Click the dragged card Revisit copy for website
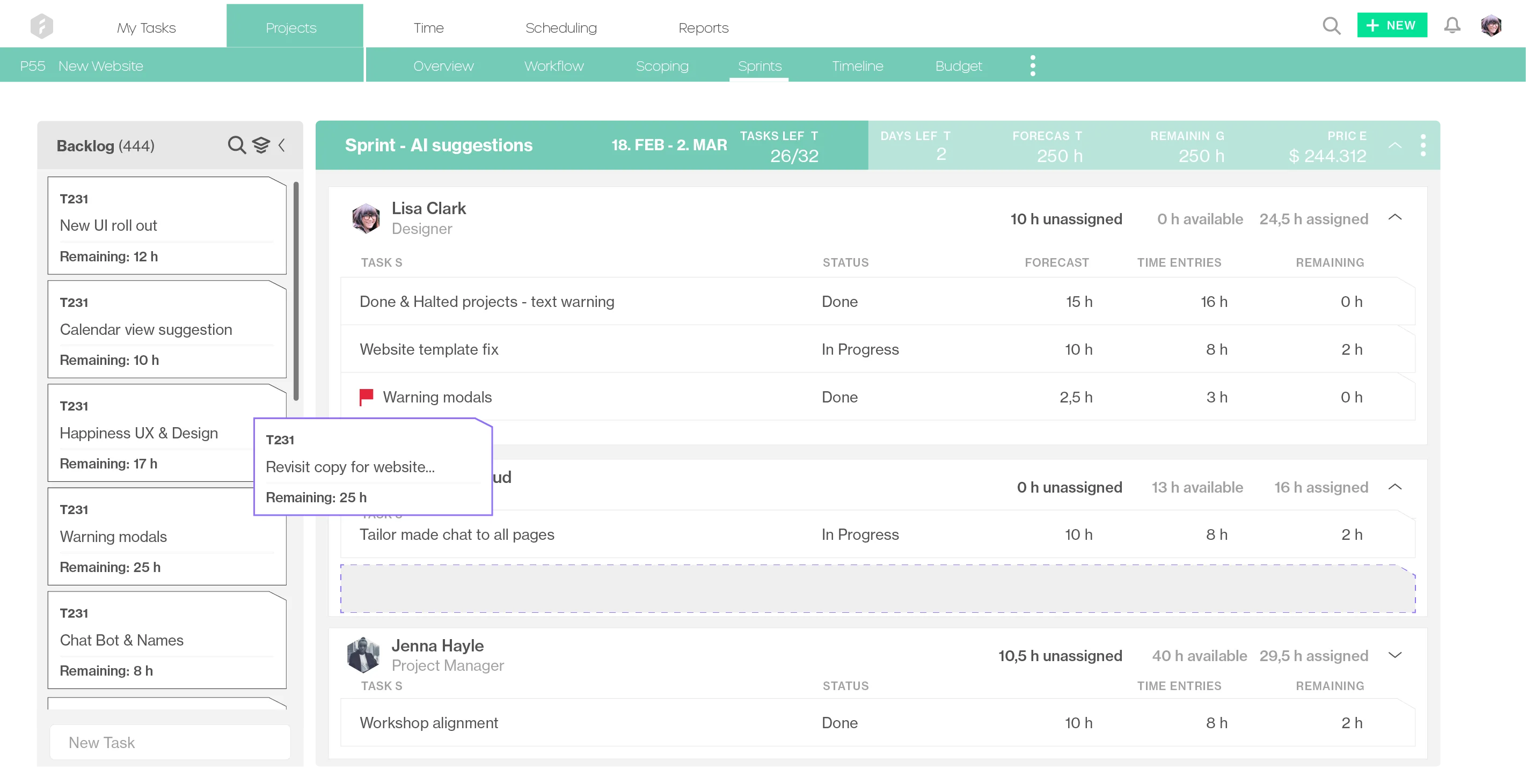 [373, 467]
